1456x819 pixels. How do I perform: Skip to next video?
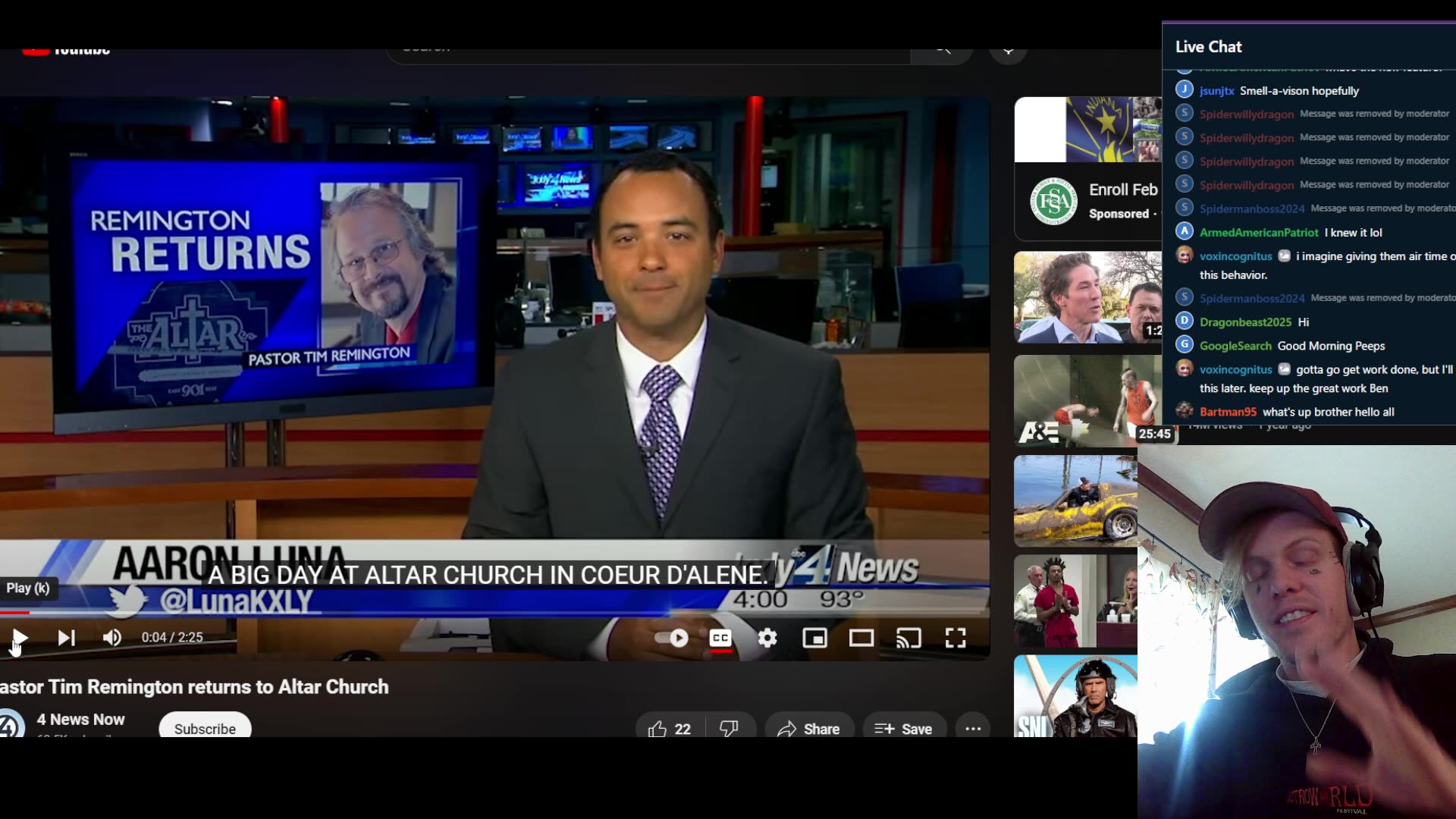(67, 638)
